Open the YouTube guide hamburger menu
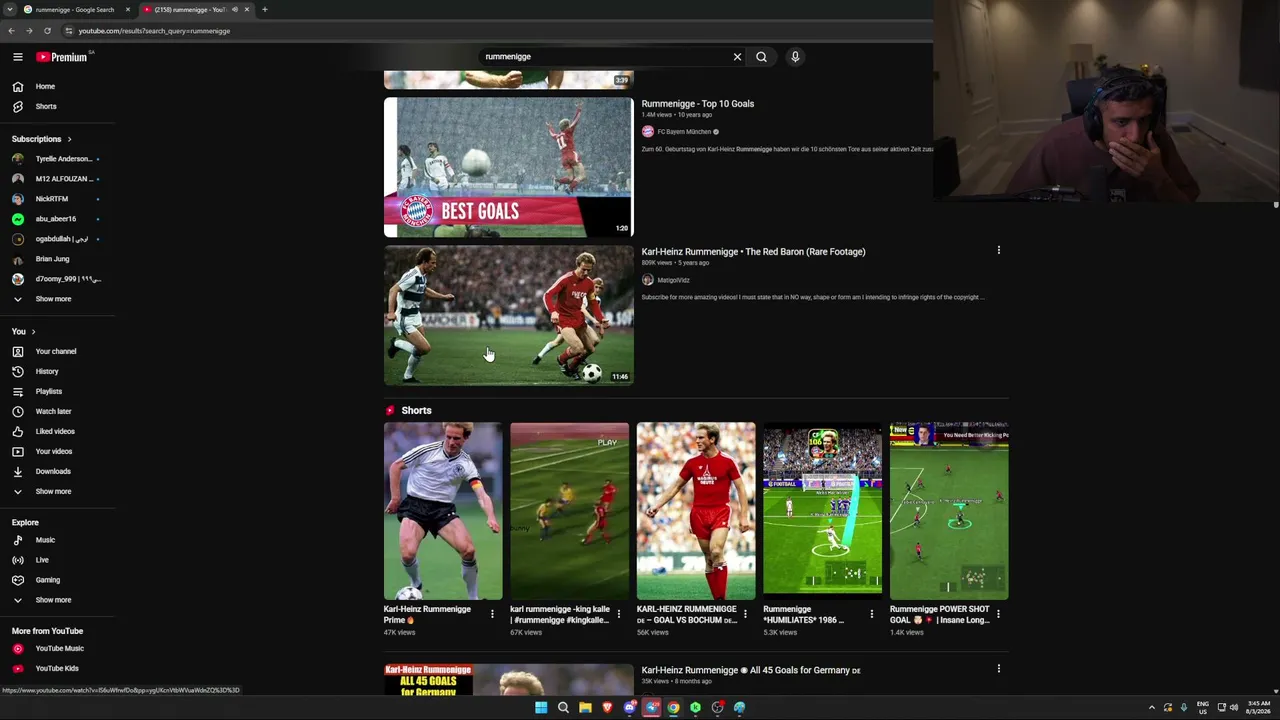This screenshot has width=1280, height=720. (x=17, y=57)
